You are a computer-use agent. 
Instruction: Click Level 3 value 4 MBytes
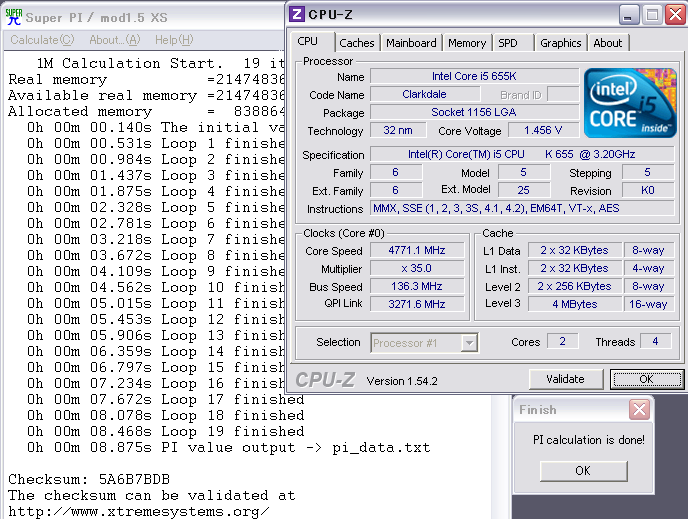(x=574, y=304)
